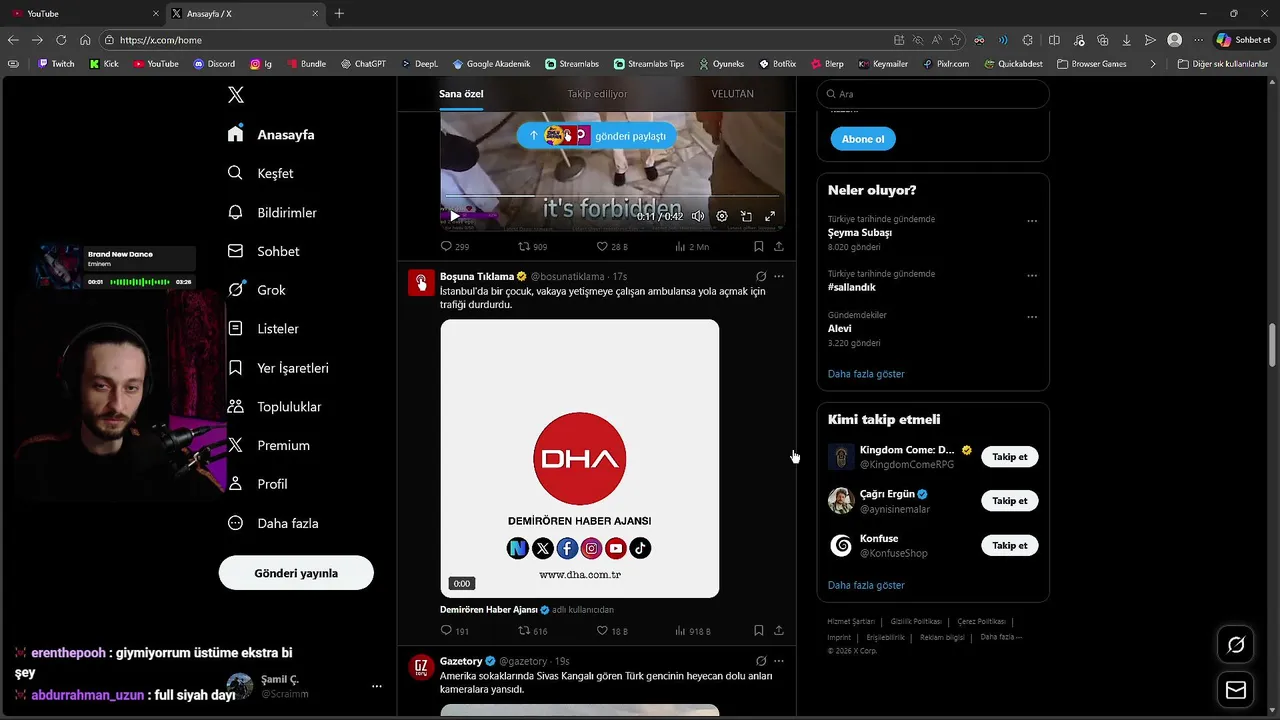Open #sallandık trend options
This screenshot has width=1280, height=720.
point(1032,276)
